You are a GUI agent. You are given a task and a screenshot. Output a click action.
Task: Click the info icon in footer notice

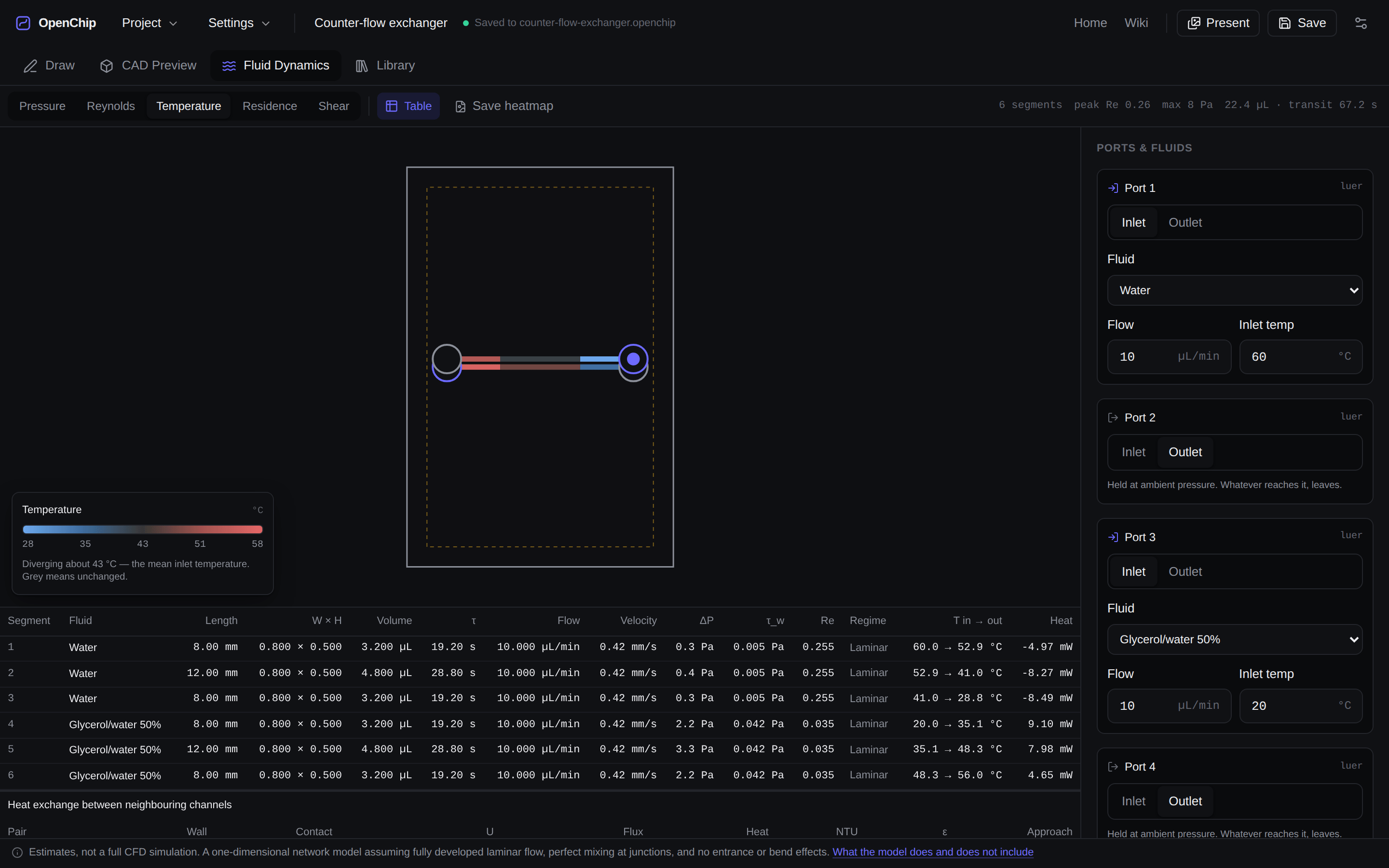point(17,853)
